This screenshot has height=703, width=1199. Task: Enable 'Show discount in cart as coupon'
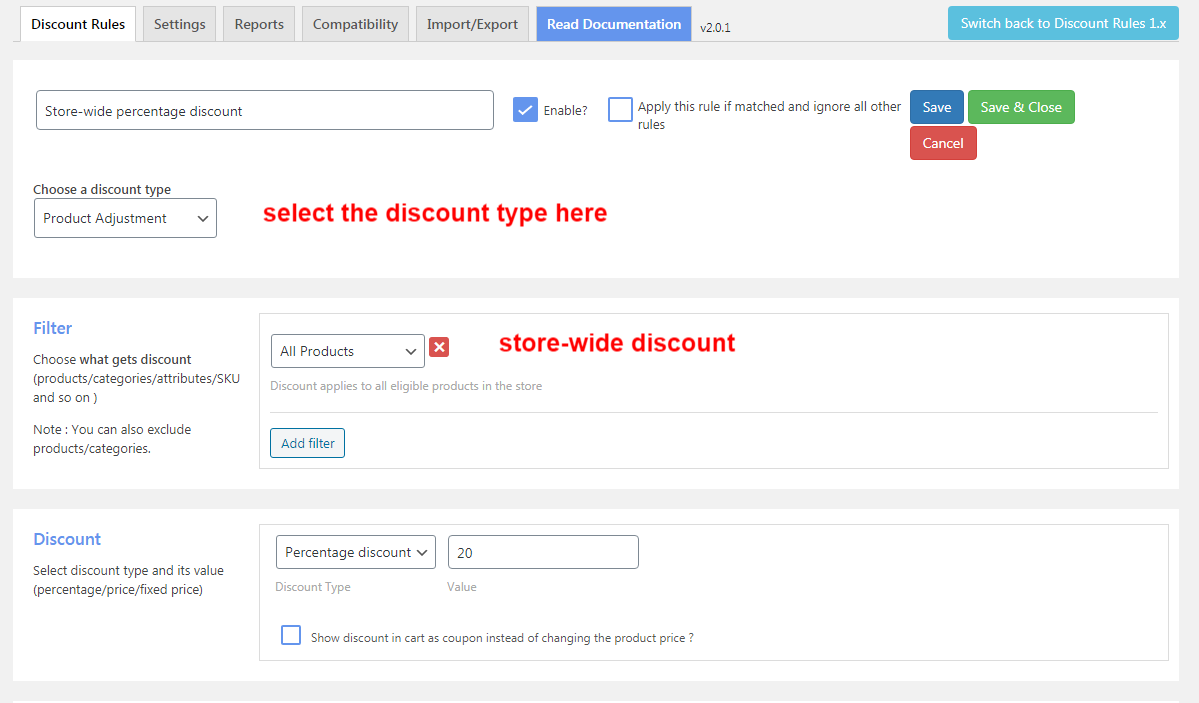click(x=290, y=634)
